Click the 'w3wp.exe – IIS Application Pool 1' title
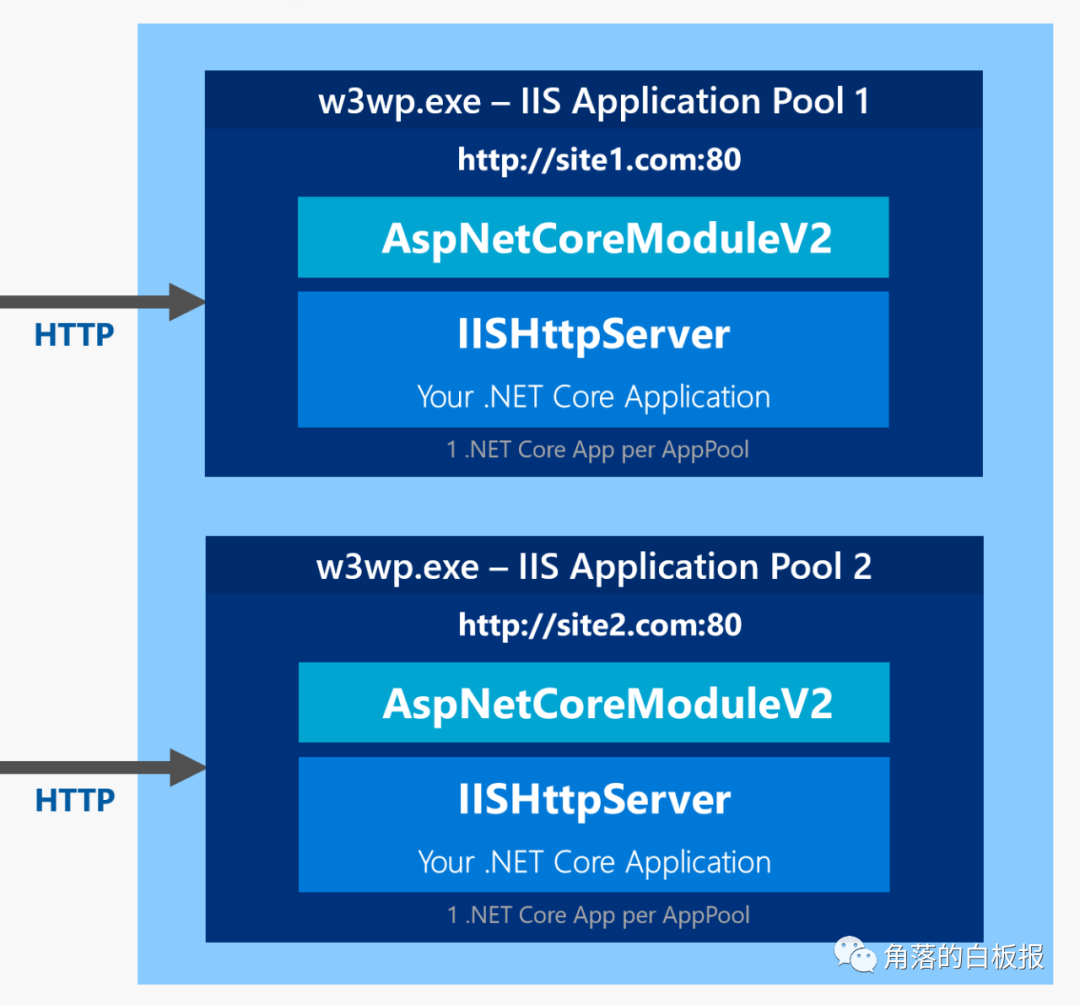1080x1005 pixels. pyautogui.click(x=593, y=101)
